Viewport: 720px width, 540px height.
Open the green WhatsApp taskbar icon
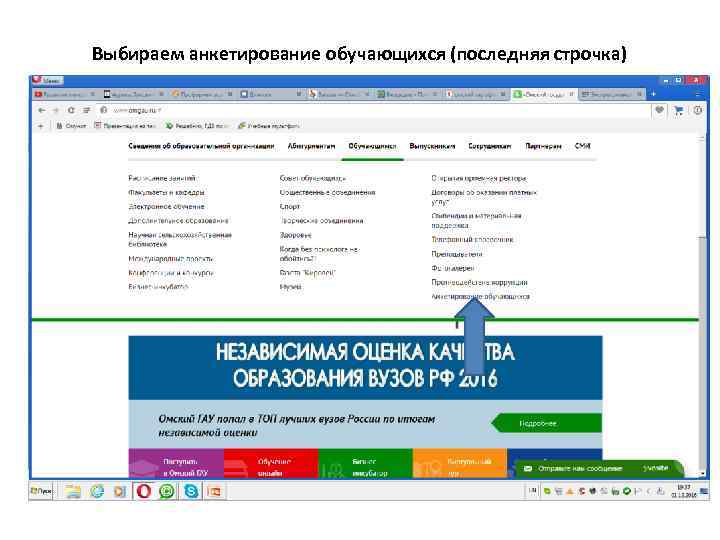(167, 491)
